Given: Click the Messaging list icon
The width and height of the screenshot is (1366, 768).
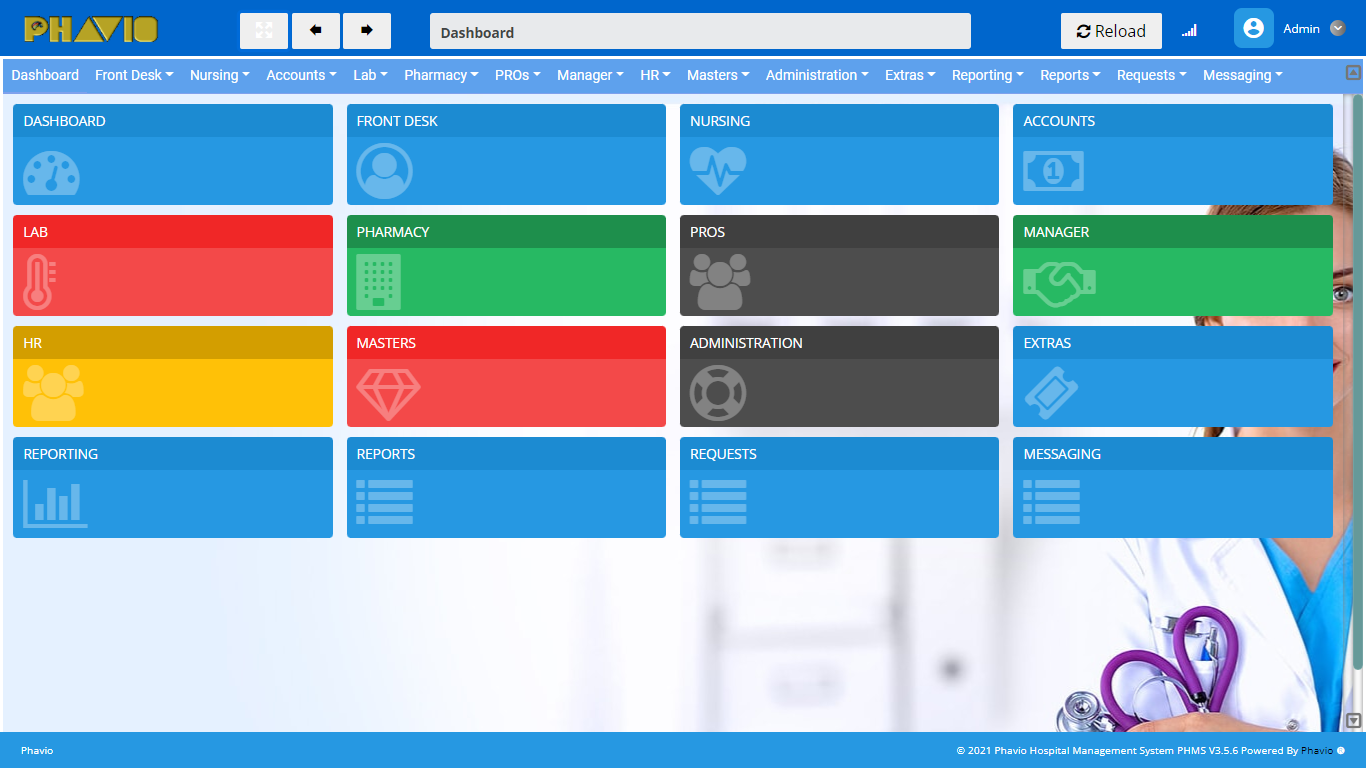Looking at the screenshot, I should [x=1051, y=502].
